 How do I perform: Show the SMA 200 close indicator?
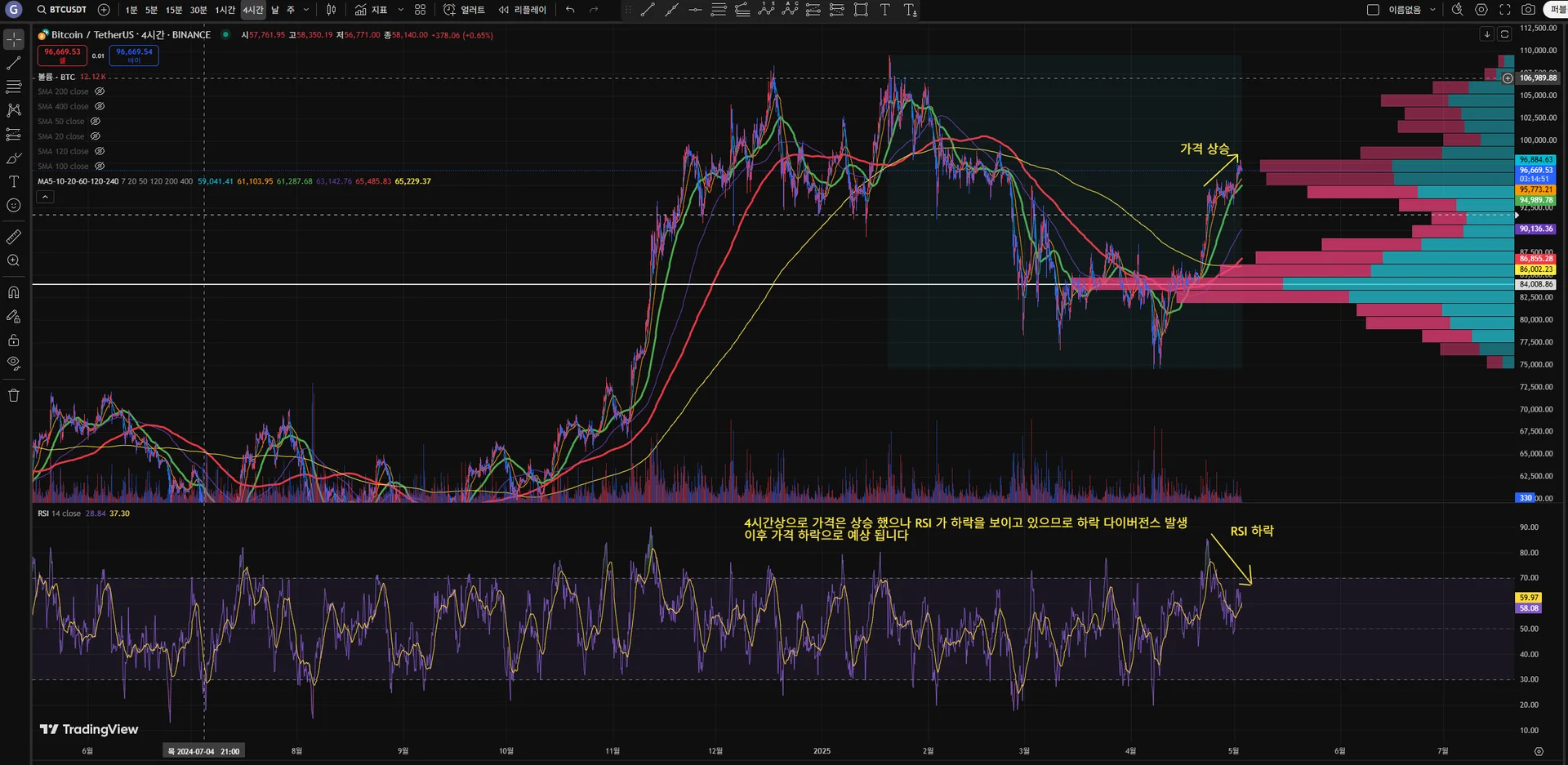(100, 91)
